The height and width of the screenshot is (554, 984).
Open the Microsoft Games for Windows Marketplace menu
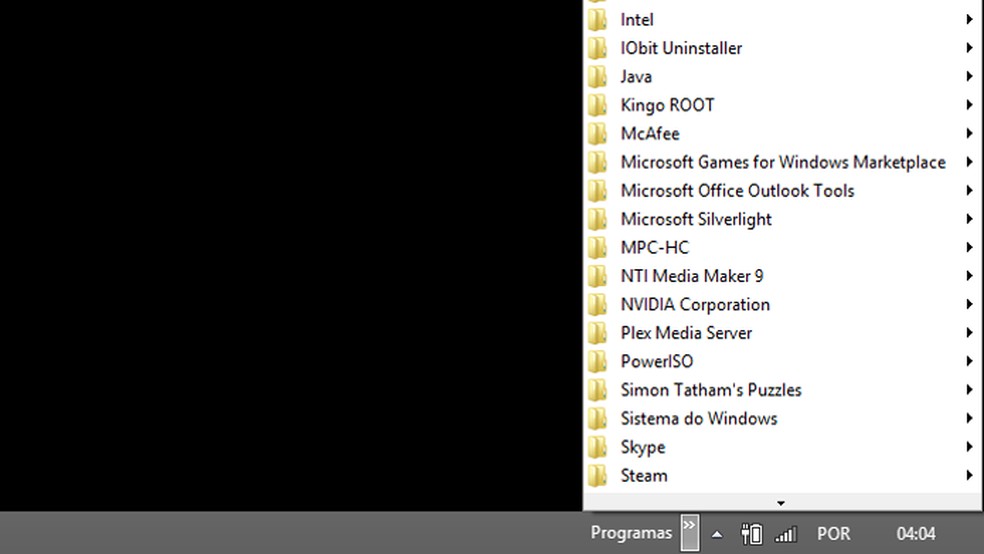click(783, 162)
